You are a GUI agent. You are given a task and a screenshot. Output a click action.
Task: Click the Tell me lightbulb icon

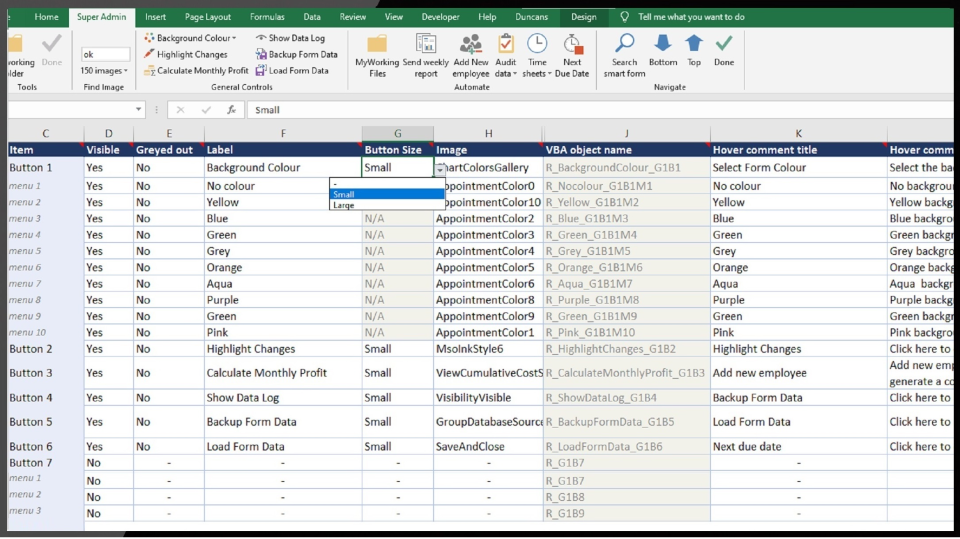click(x=624, y=17)
